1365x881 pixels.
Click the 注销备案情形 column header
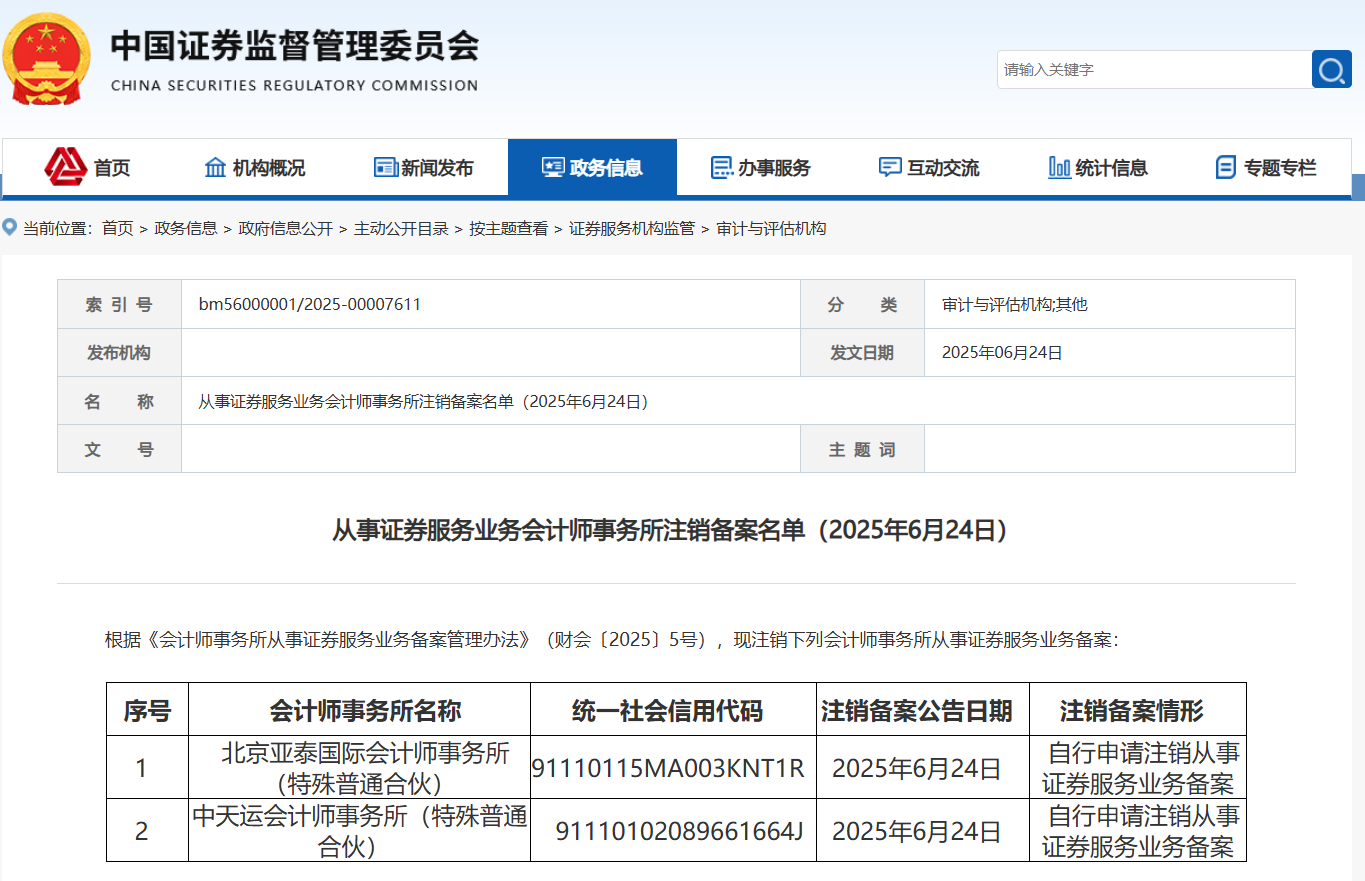pos(1138,710)
